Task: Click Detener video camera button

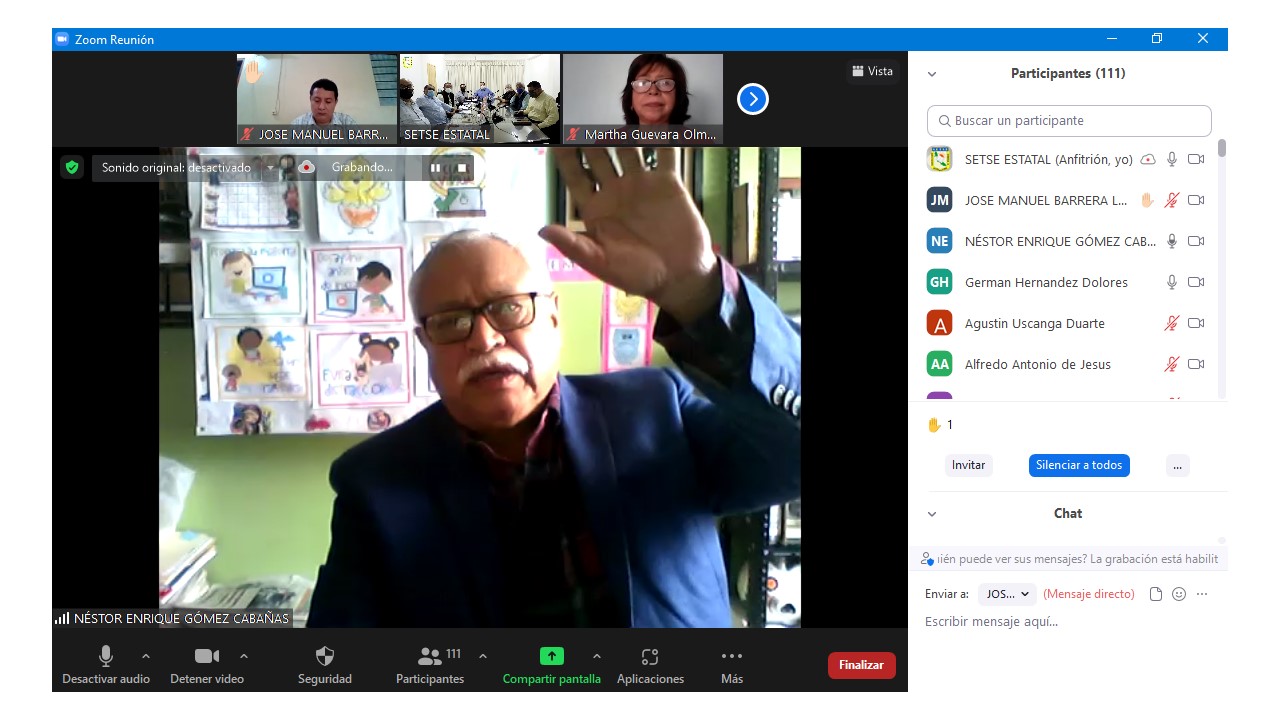Action: (206, 666)
